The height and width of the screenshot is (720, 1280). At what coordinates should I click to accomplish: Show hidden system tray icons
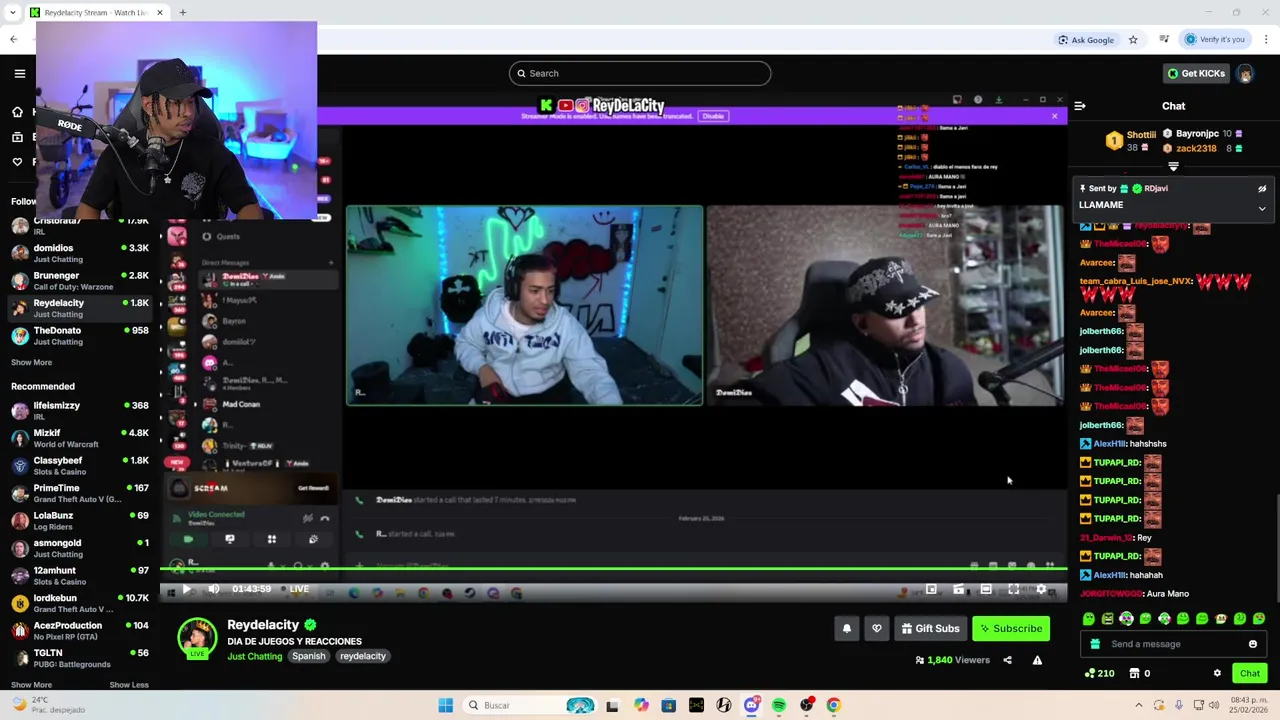click(1138, 705)
